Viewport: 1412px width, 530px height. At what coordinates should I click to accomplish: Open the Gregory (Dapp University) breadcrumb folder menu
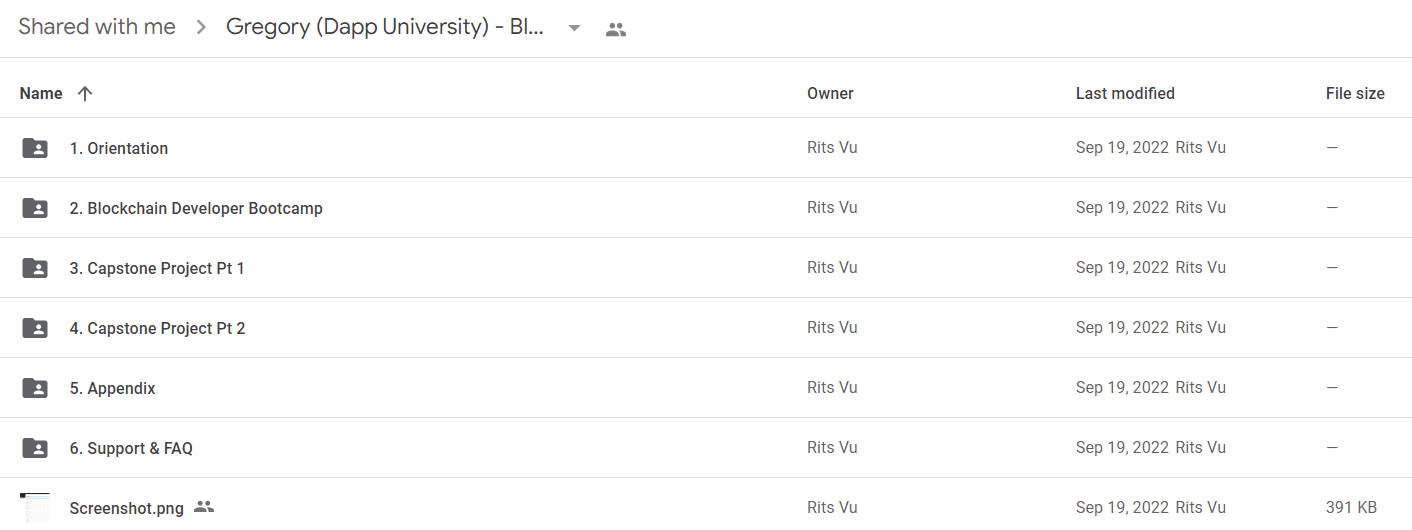click(385, 28)
